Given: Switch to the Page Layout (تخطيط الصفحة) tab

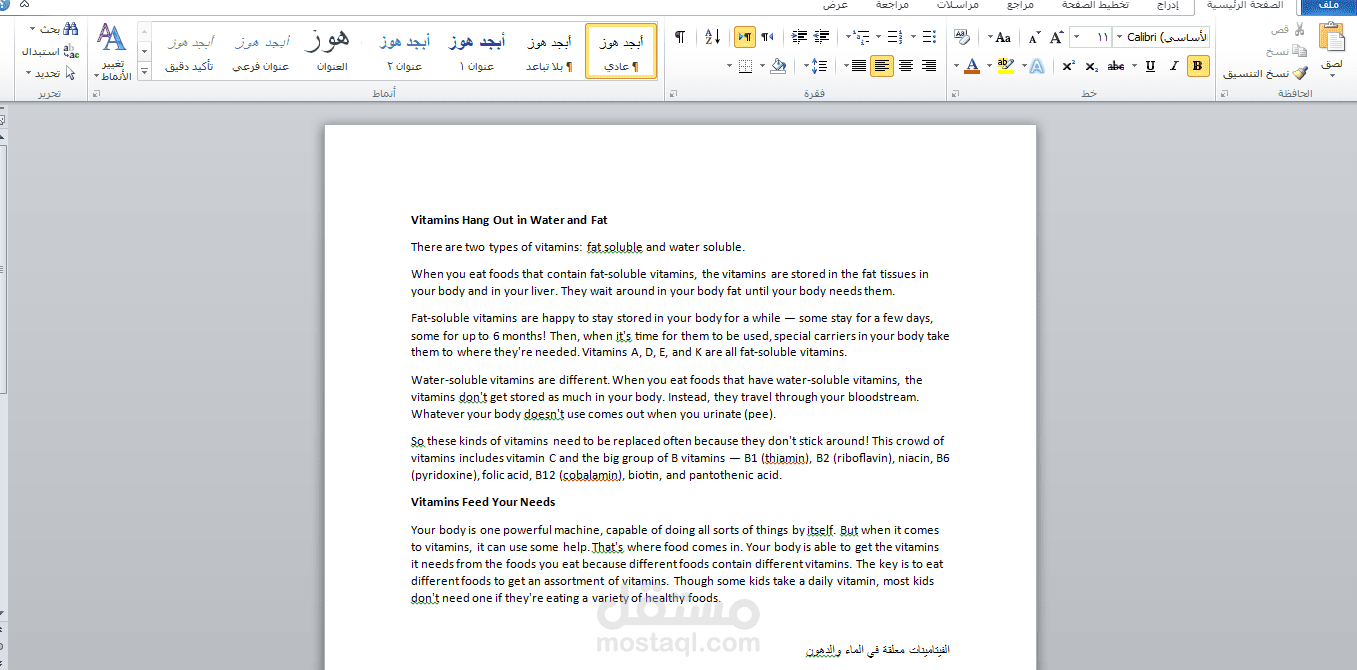Looking at the screenshot, I should tap(1094, 5).
